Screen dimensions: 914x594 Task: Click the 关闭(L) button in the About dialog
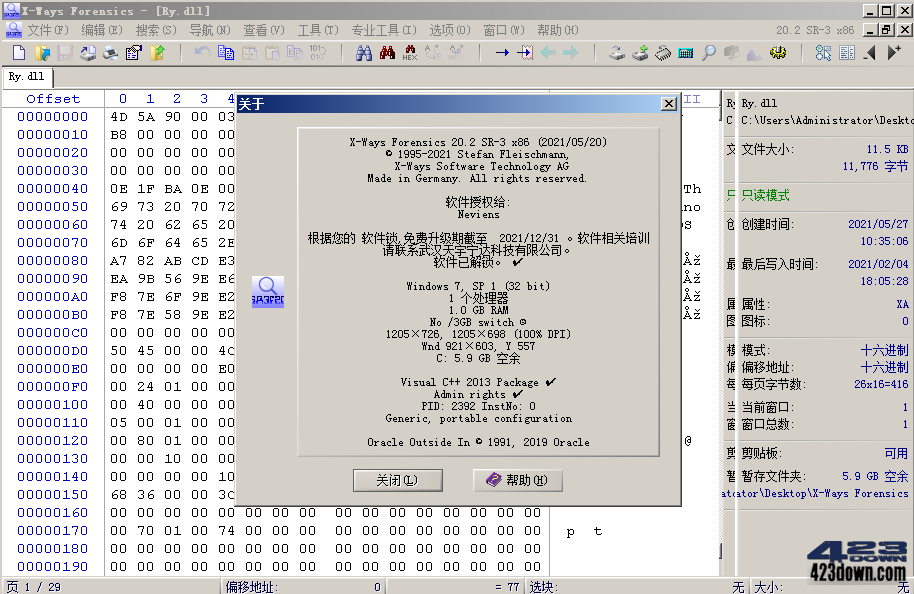tap(397, 480)
